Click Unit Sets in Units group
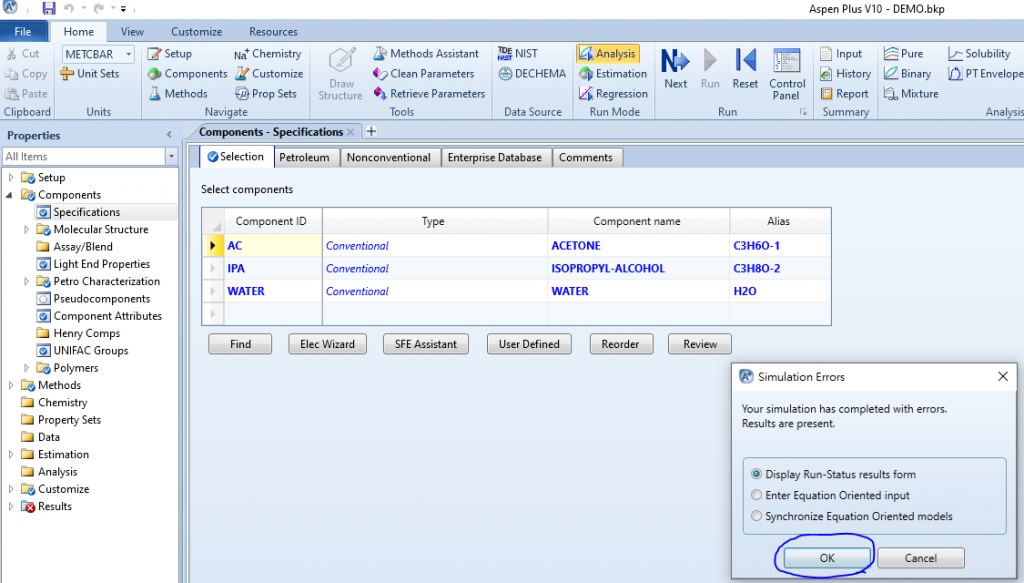 click(90, 74)
